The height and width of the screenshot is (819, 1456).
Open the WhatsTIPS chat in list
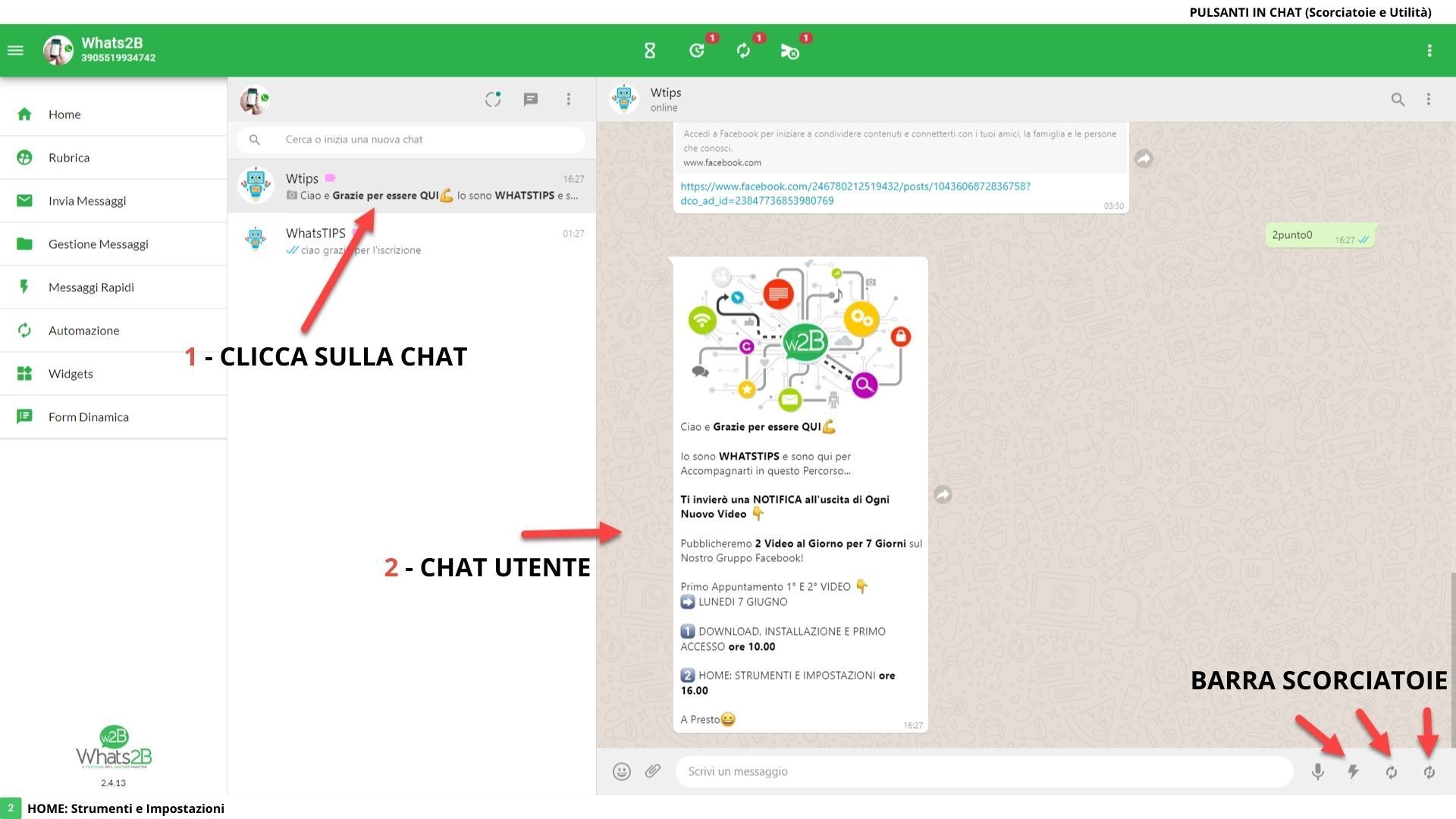[411, 241]
